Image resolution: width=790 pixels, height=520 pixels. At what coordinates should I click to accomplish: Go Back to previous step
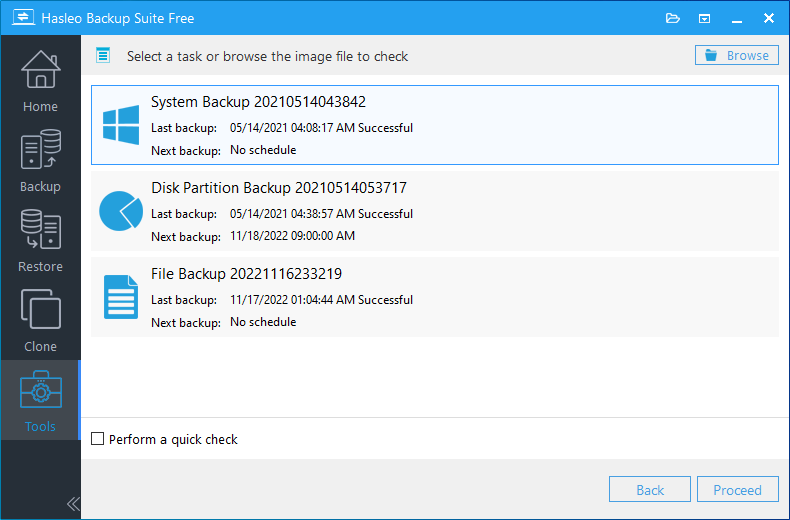649,489
